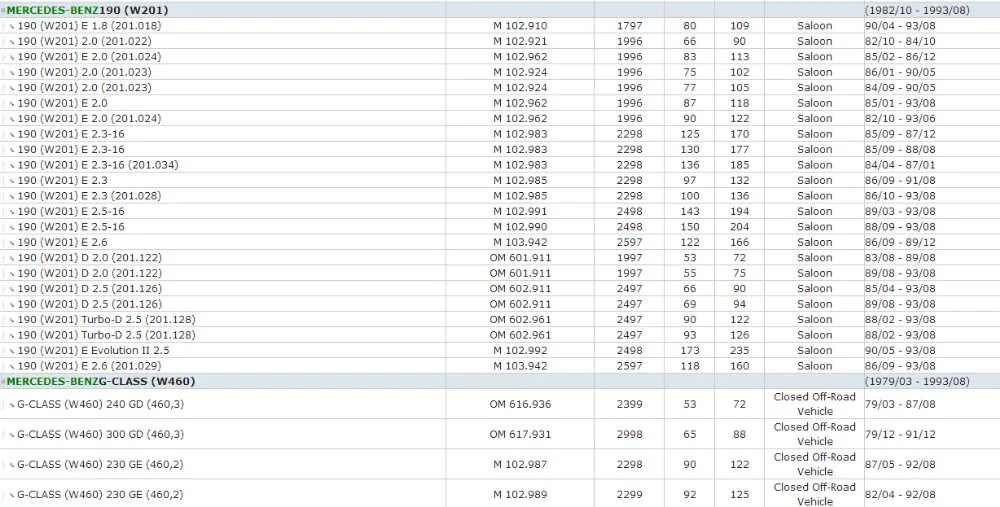
Task: Select 190 Turbo-D 2.5 row with 122 hp
Action: (x=500, y=320)
